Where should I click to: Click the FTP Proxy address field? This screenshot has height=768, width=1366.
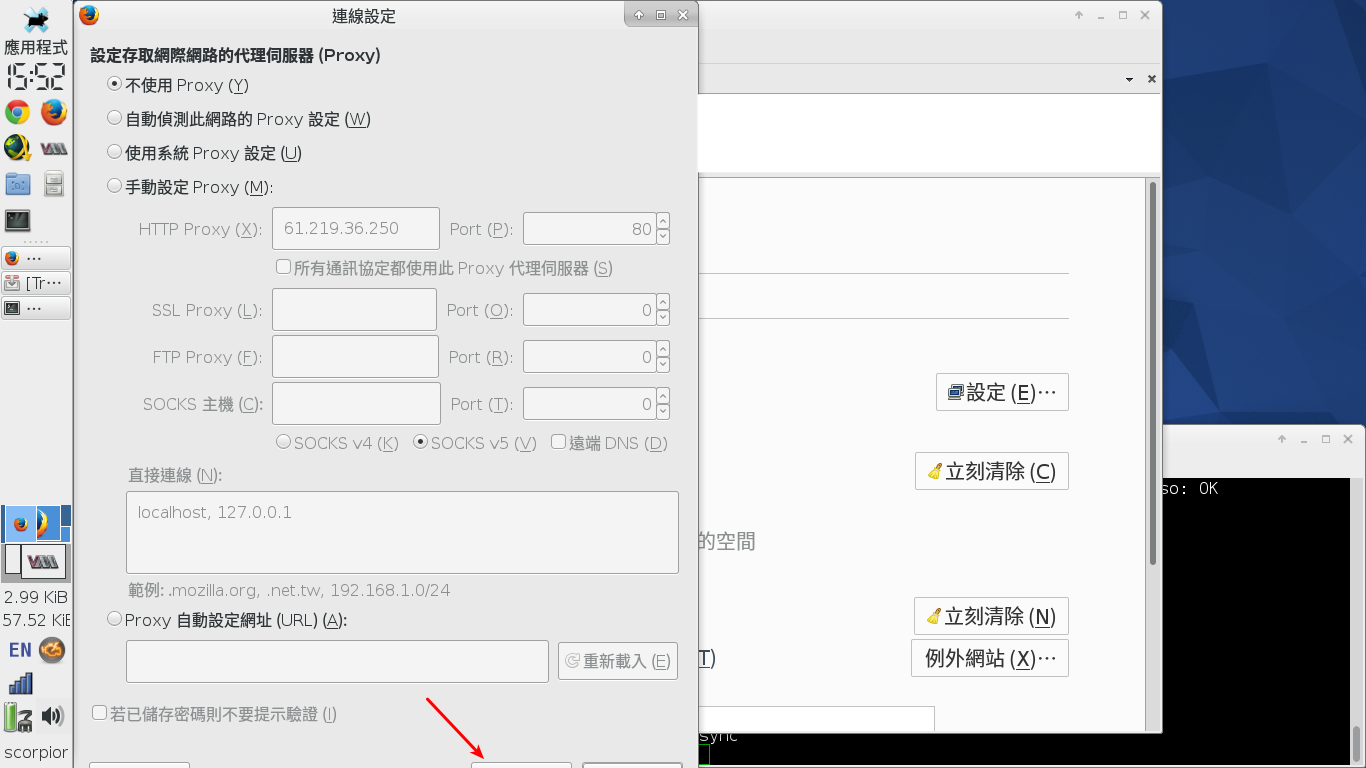(x=355, y=356)
